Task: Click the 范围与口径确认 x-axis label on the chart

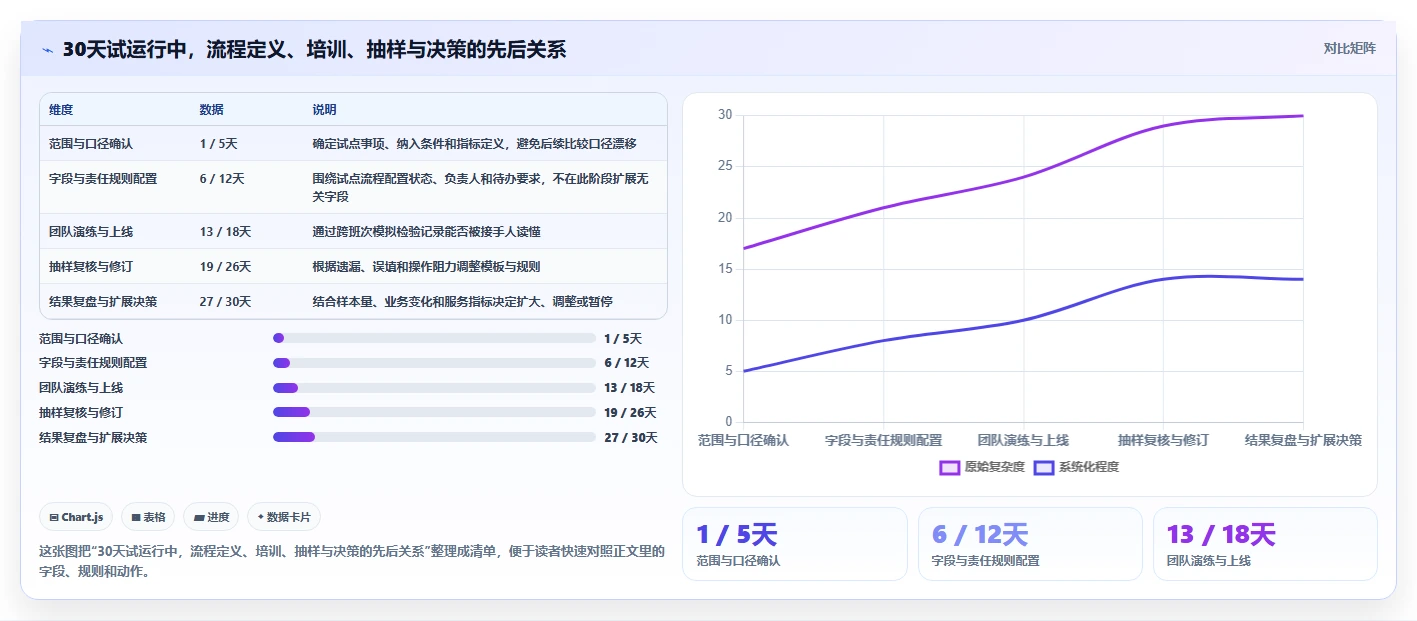Action: tap(743, 440)
